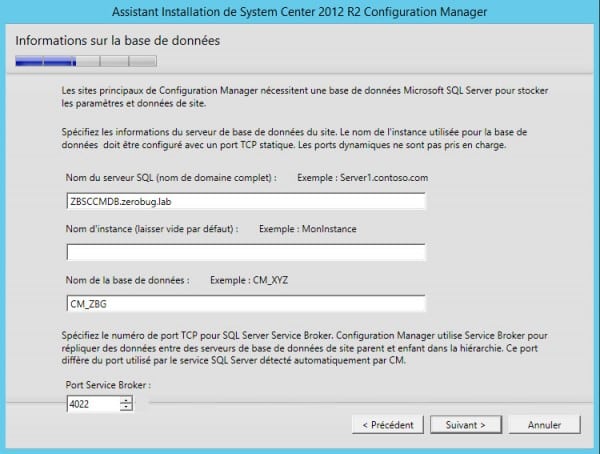
Task: Click the database name field containing CM_ZBG
Action: [244, 304]
